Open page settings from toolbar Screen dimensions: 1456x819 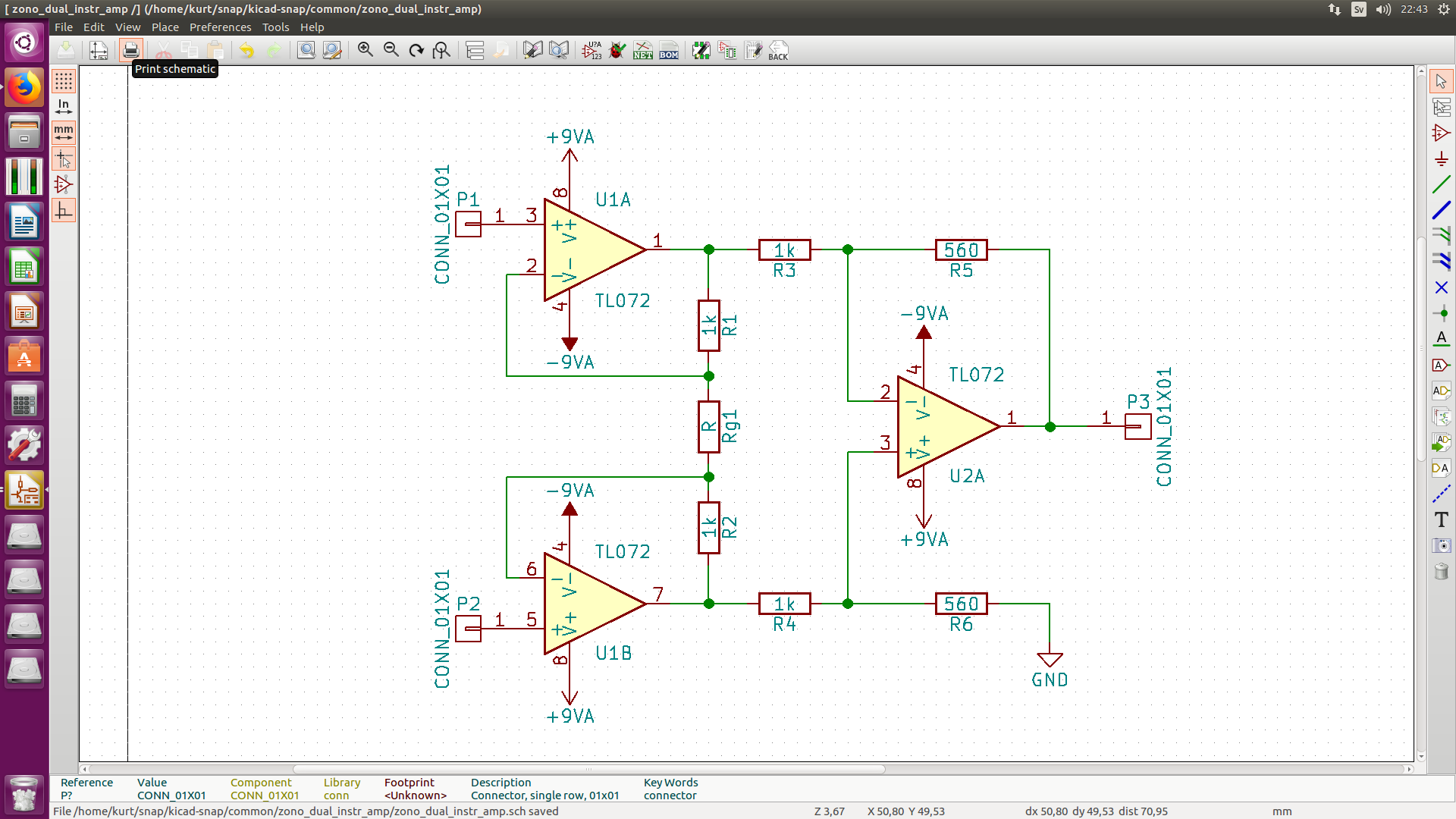pos(99,50)
